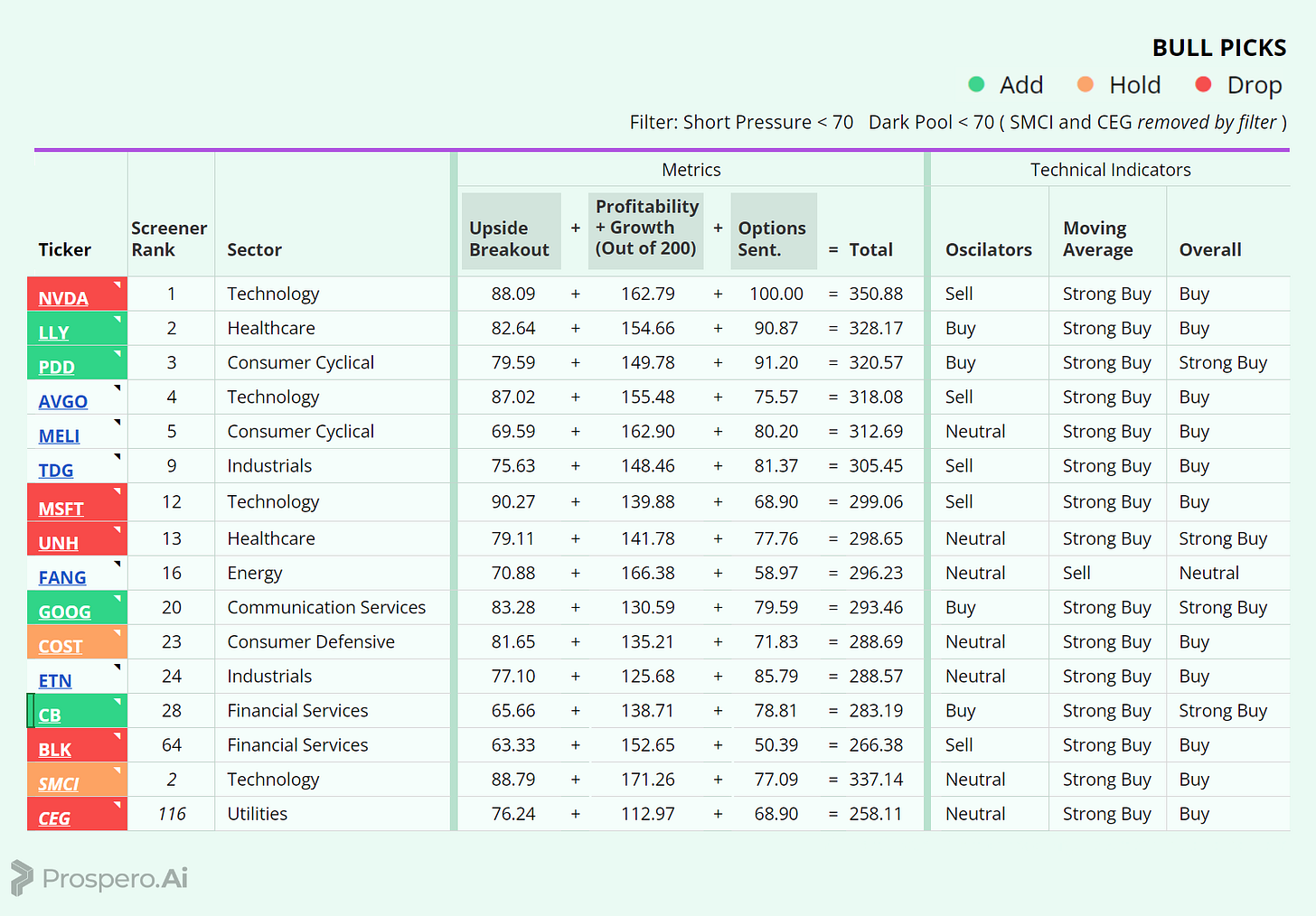The height and width of the screenshot is (916, 1316).
Task: Click MELI profitability value 162.90
Action: tap(648, 431)
